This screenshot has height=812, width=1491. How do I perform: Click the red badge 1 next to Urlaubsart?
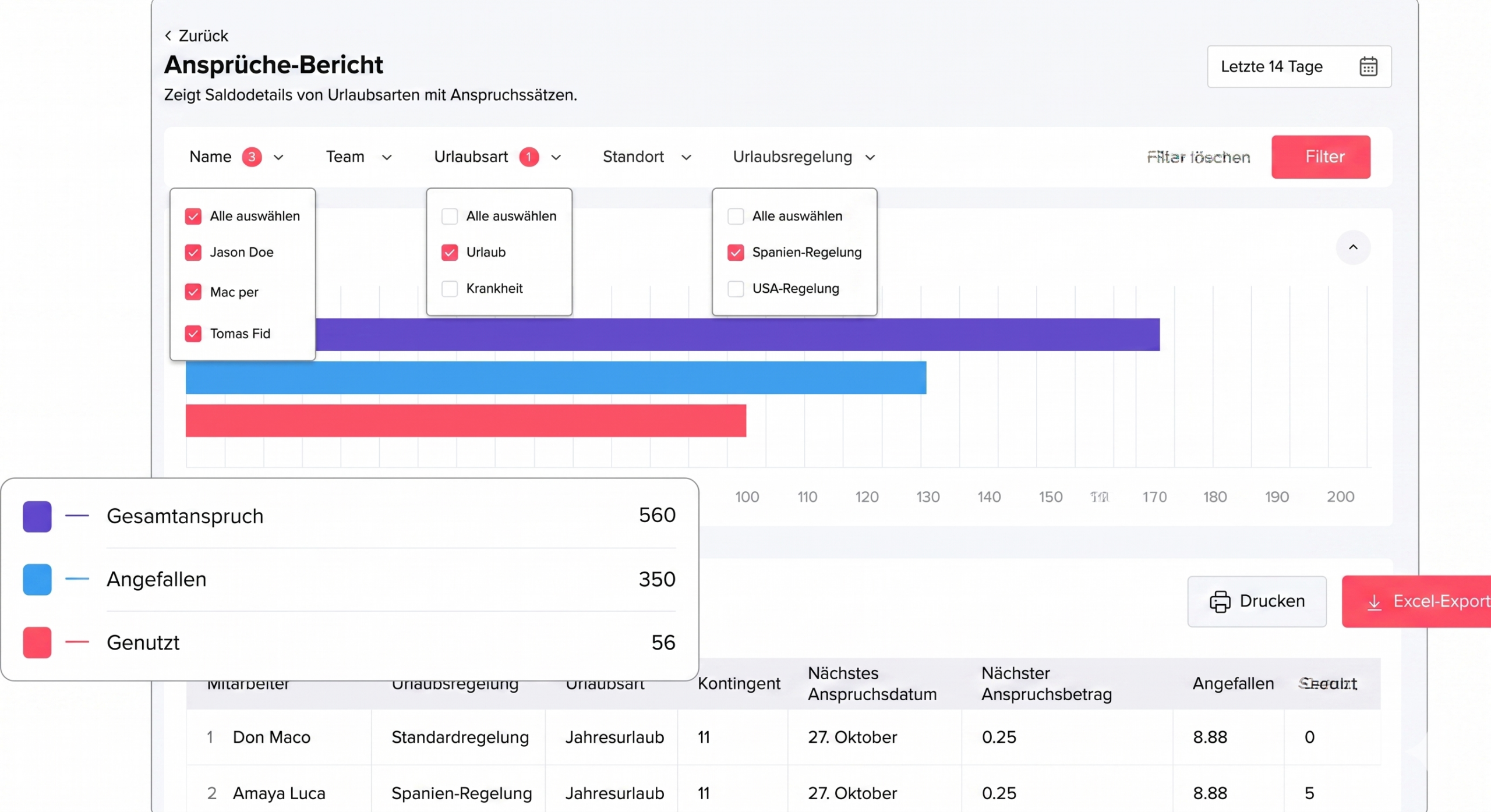point(528,157)
